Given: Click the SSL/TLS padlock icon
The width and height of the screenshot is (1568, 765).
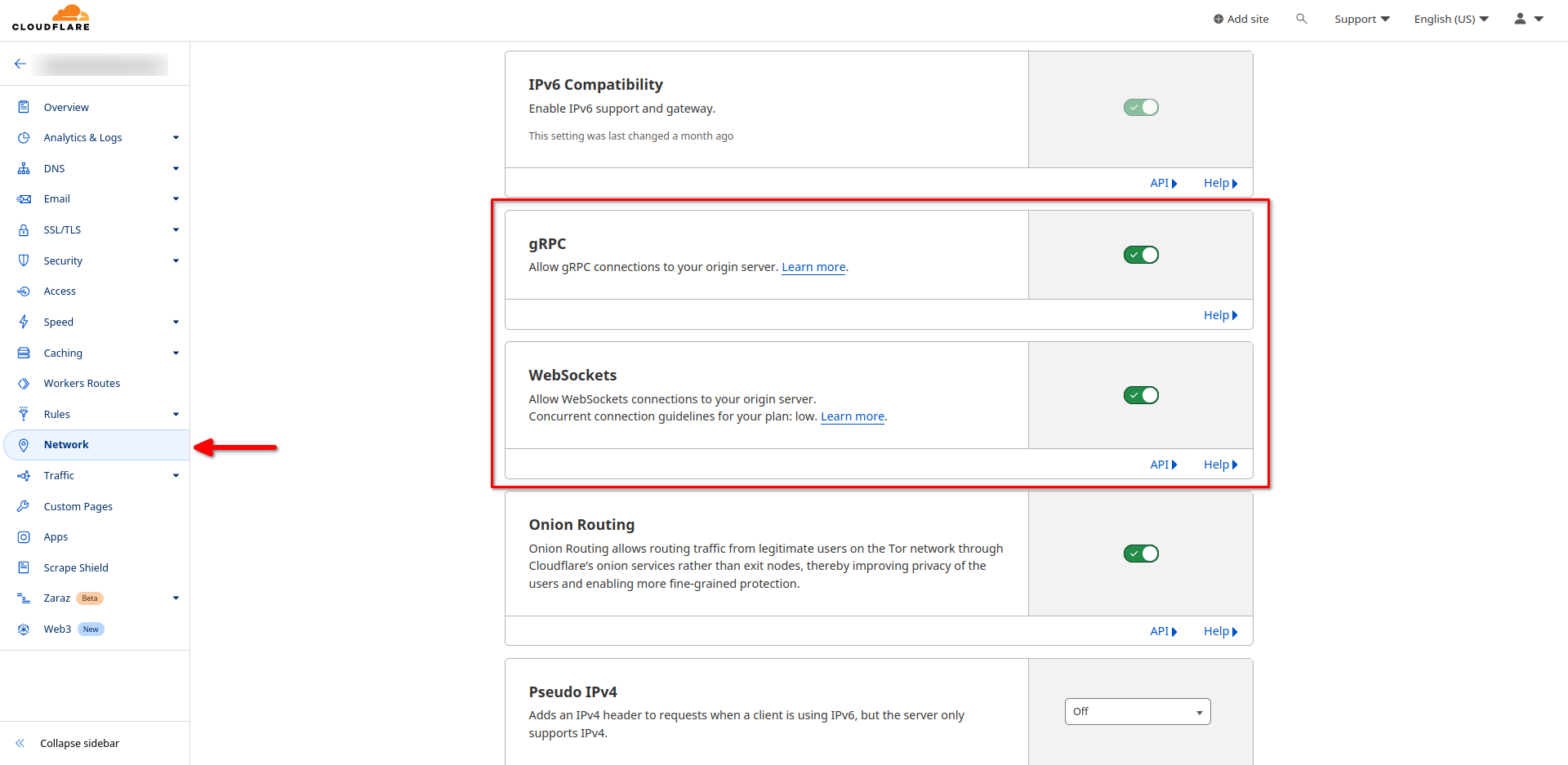Looking at the screenshot, I should (24, 230).
